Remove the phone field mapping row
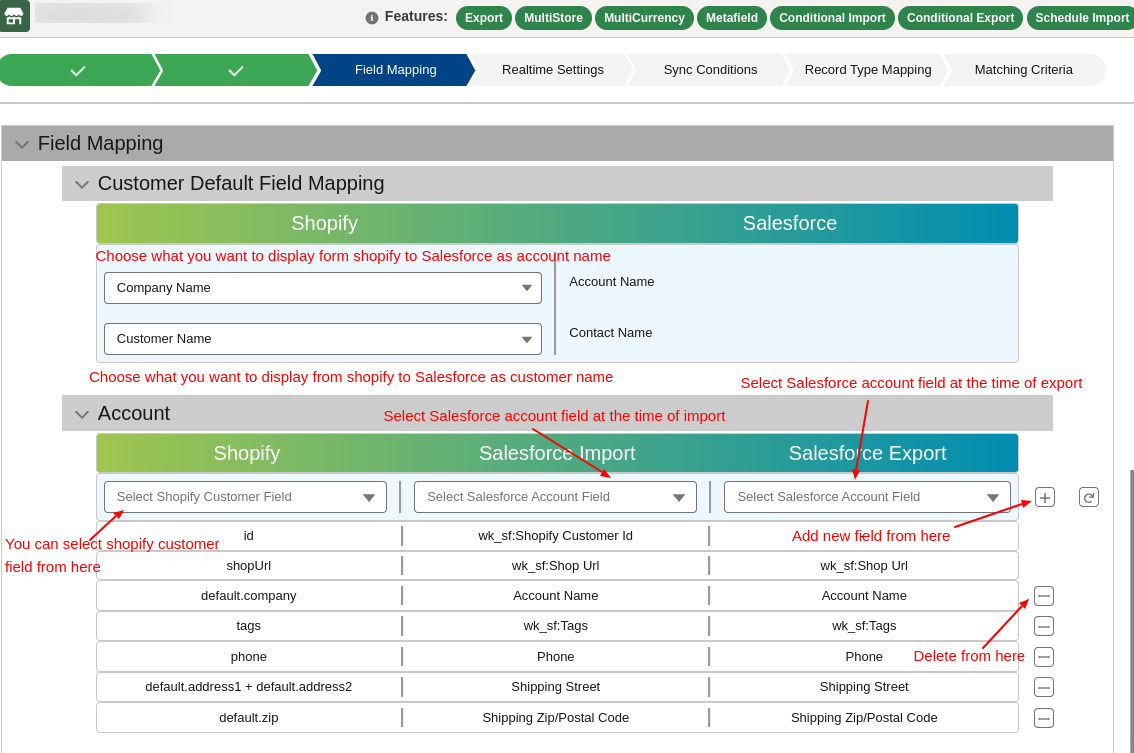 click(x=1043, y=656)
